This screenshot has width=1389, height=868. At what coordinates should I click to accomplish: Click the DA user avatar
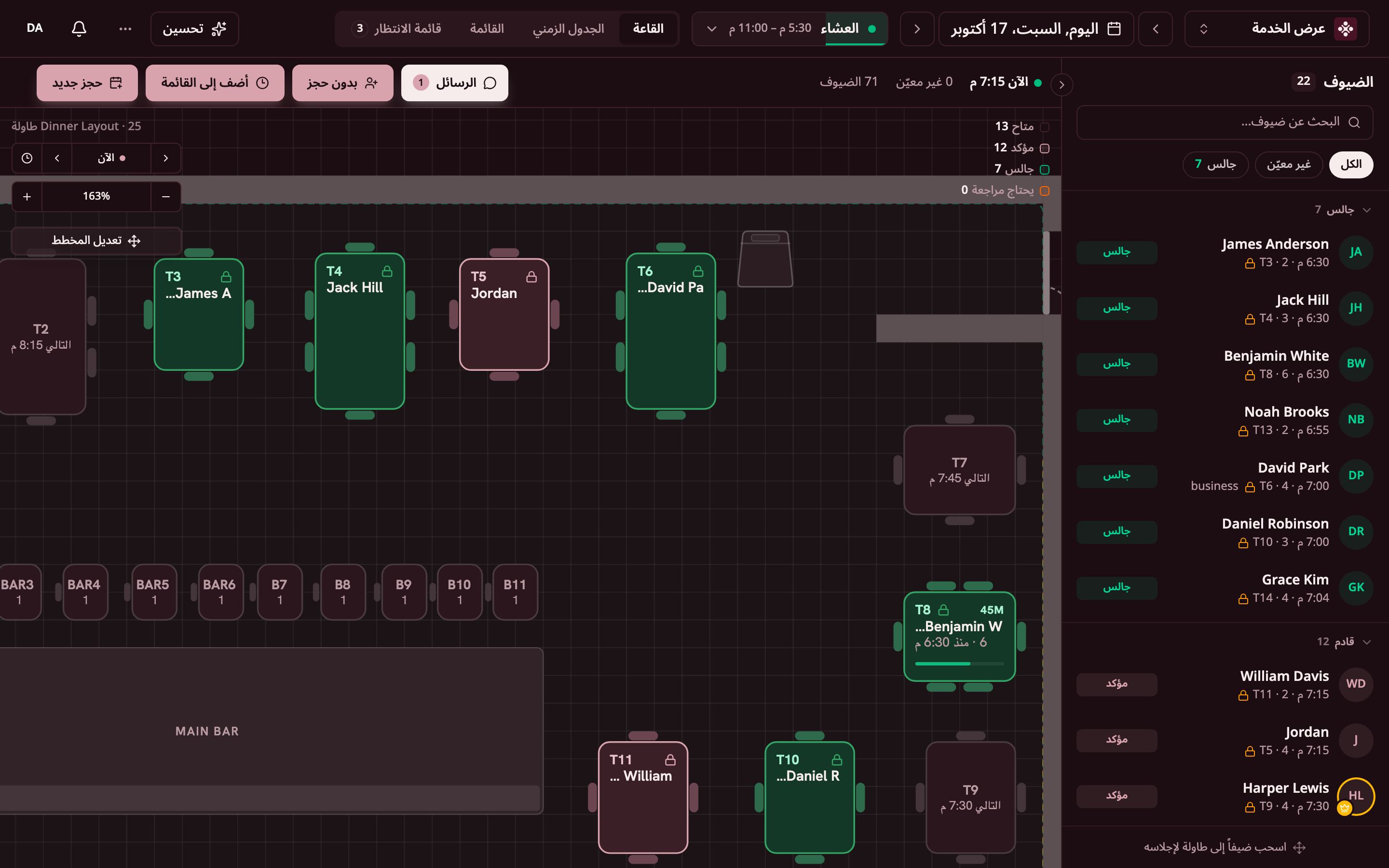[35, 28]
